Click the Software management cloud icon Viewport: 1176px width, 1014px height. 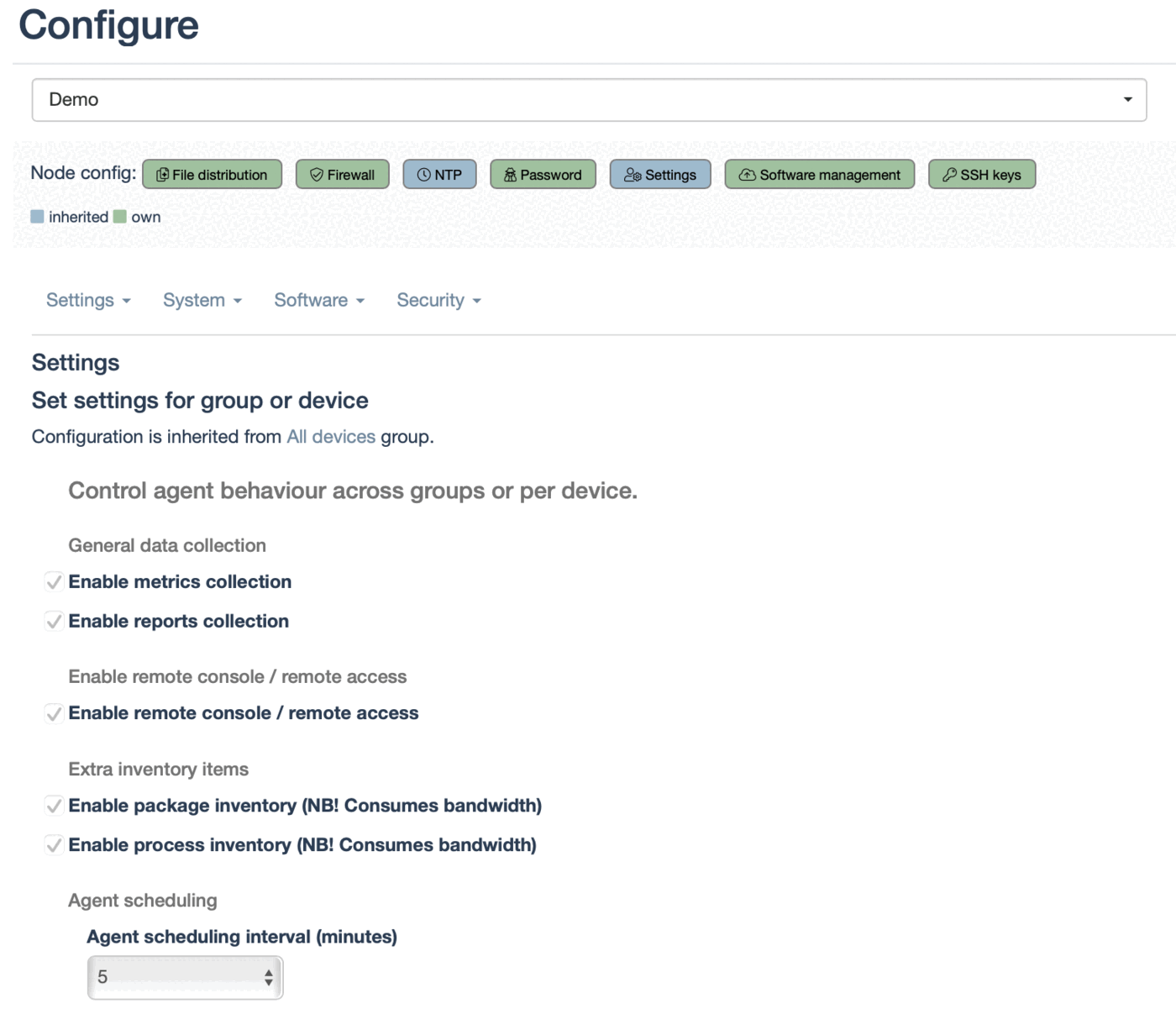click(x=747, y=175)
